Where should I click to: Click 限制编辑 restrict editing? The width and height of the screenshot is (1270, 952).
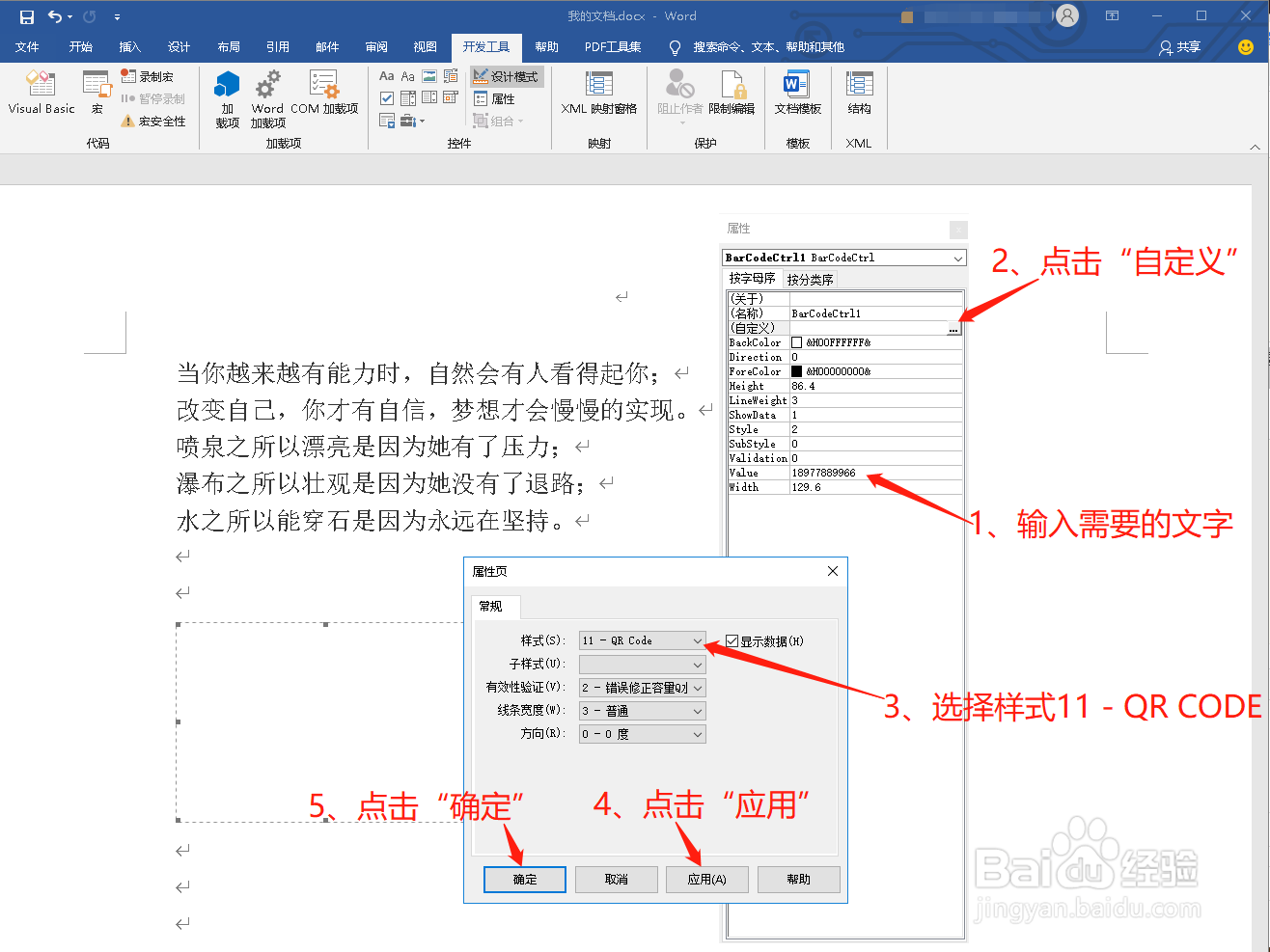pyautogui.click(x=732, y=94)
